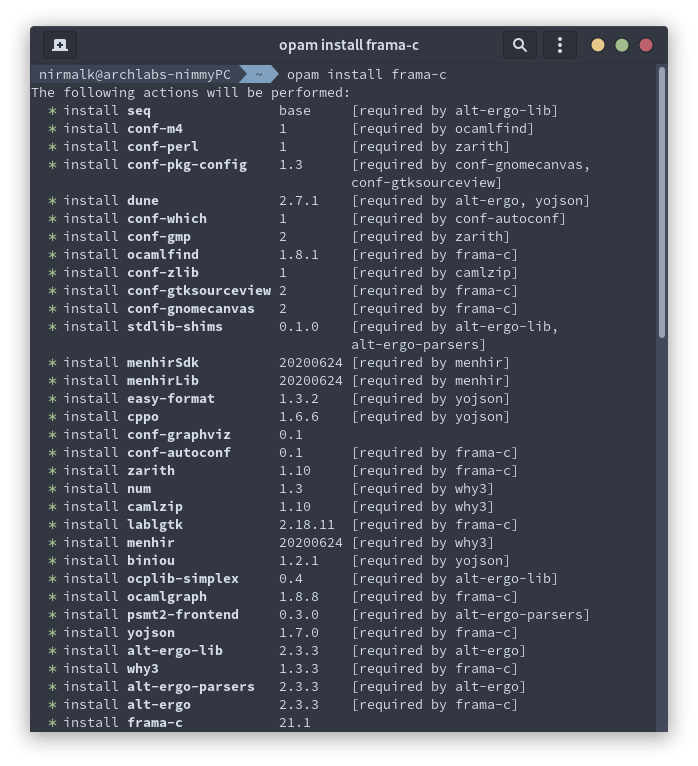Click bold package name 'why3'
Viewport: 698px width, 766px height.
tap(143, 669)
